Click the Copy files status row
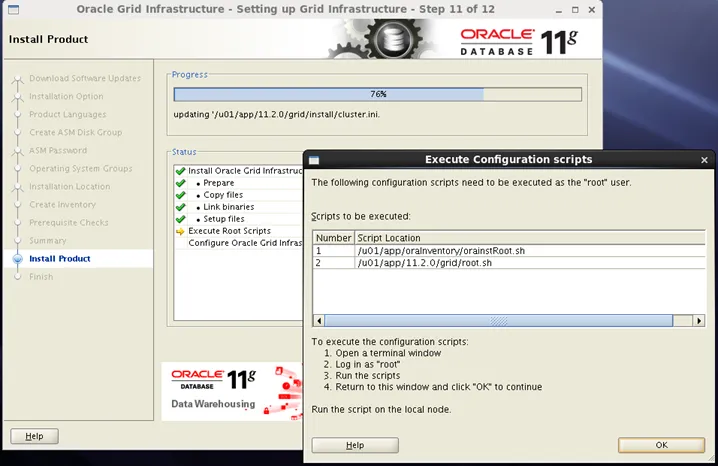Image resolution: width=718 pixels, height=466 pixels. [x=238, y=195]
